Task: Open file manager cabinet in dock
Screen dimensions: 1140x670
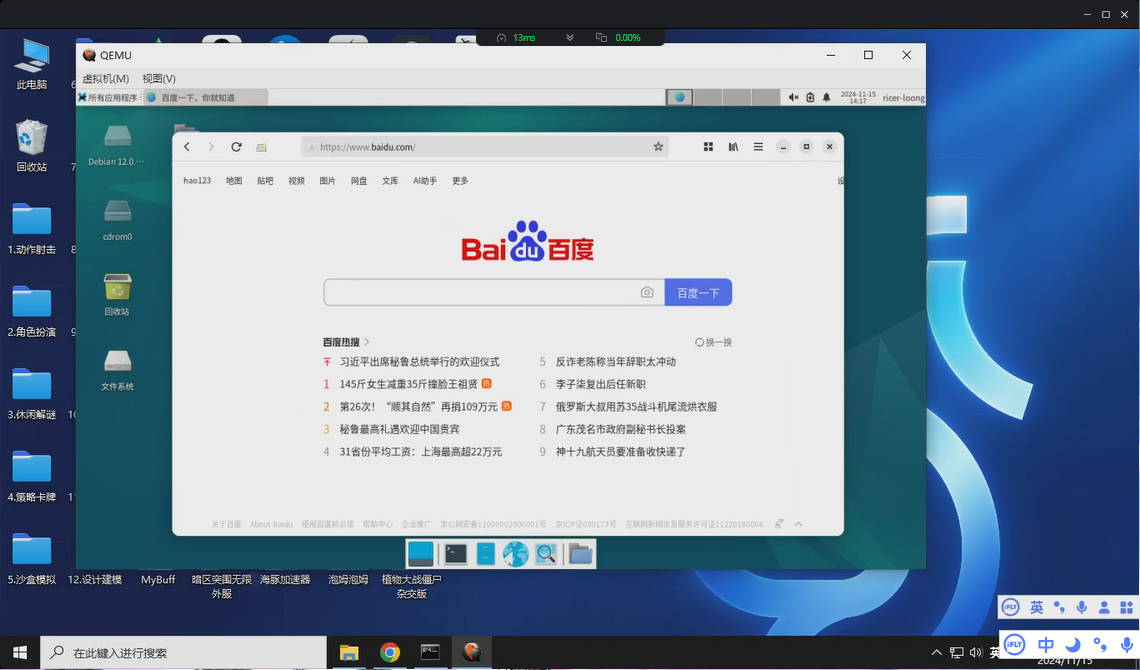Action: (486, 554)
